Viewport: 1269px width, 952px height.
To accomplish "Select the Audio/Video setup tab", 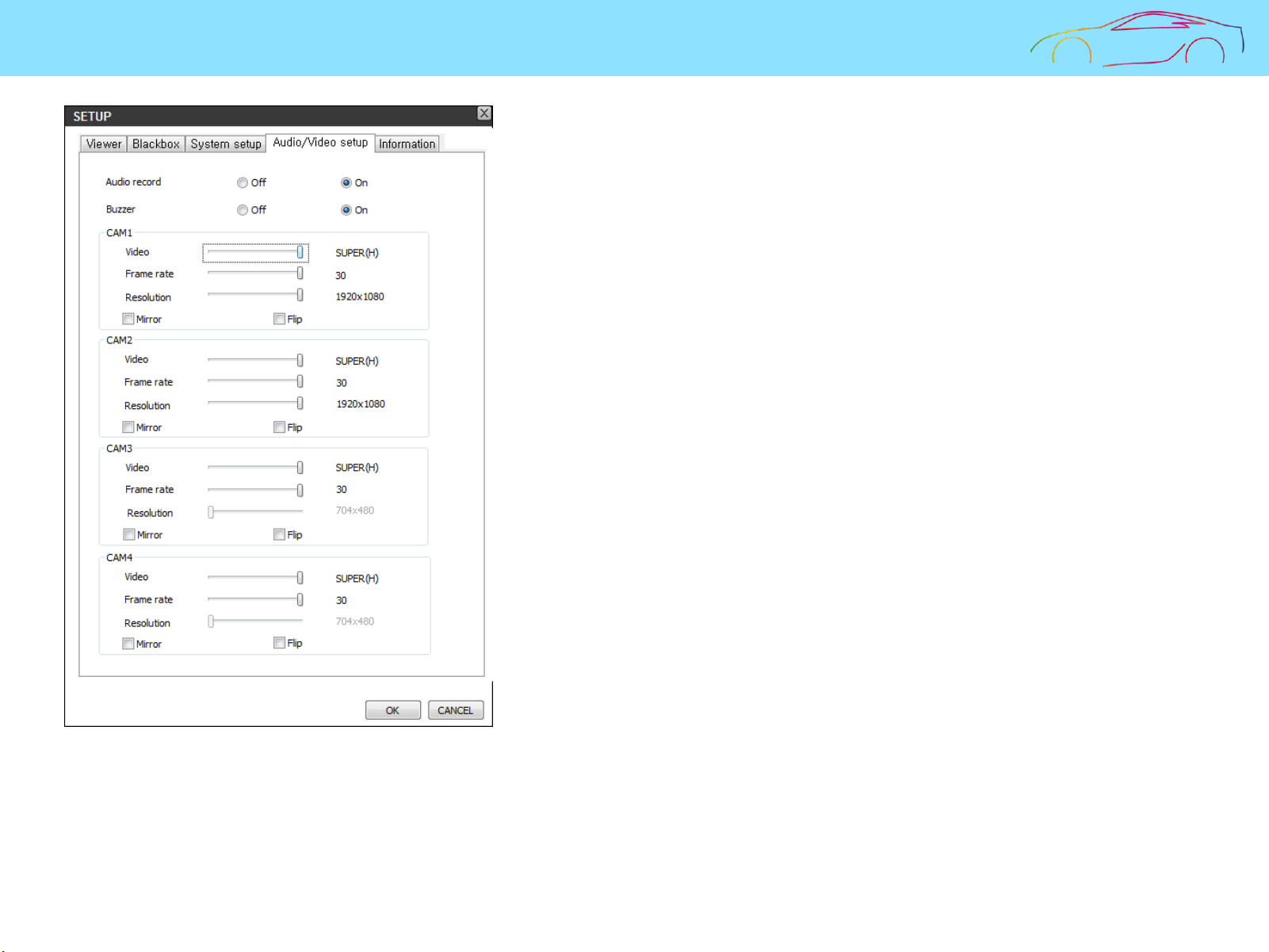I will (320, 143).
